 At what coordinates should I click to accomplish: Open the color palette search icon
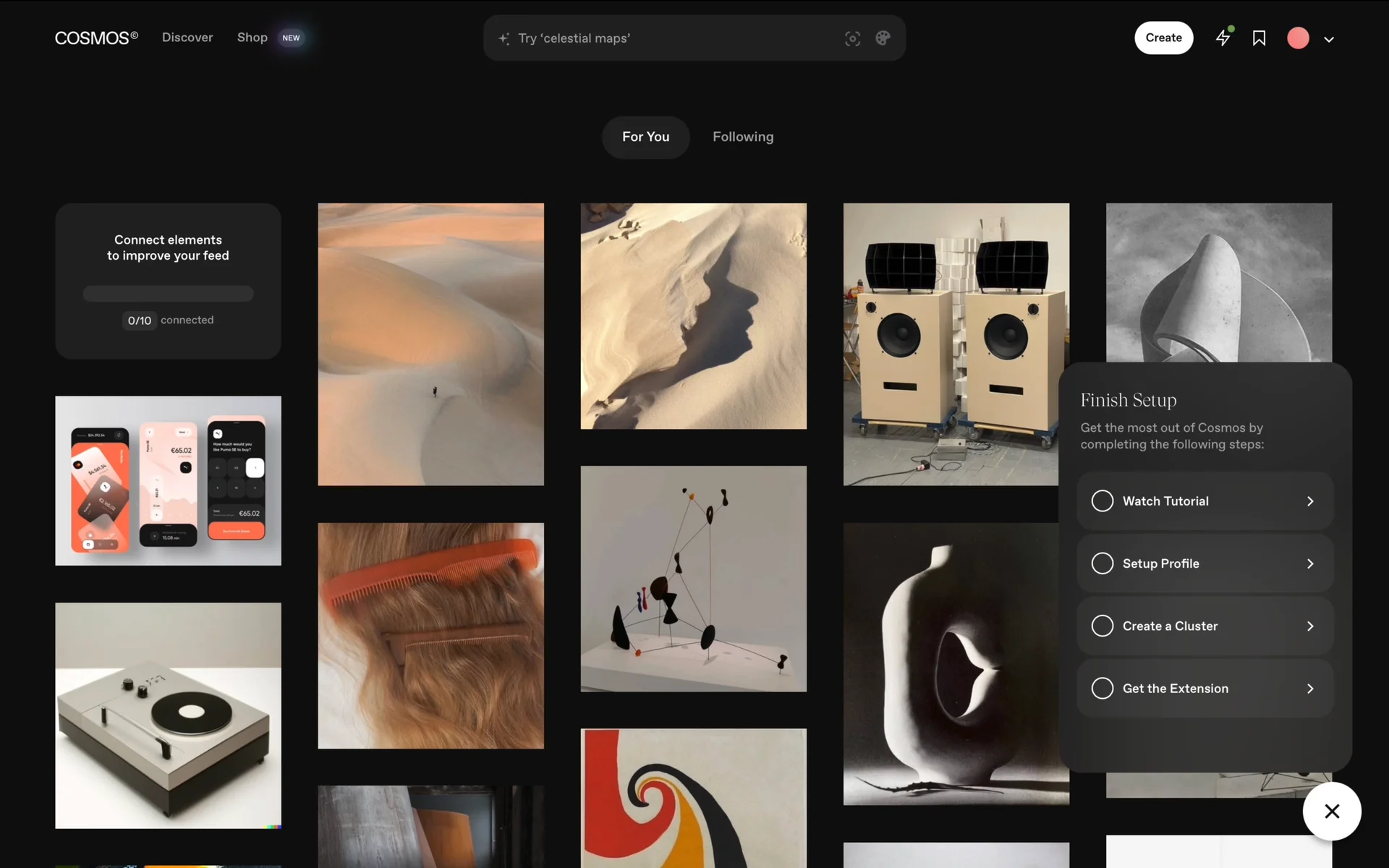click(x=883, y=38)
